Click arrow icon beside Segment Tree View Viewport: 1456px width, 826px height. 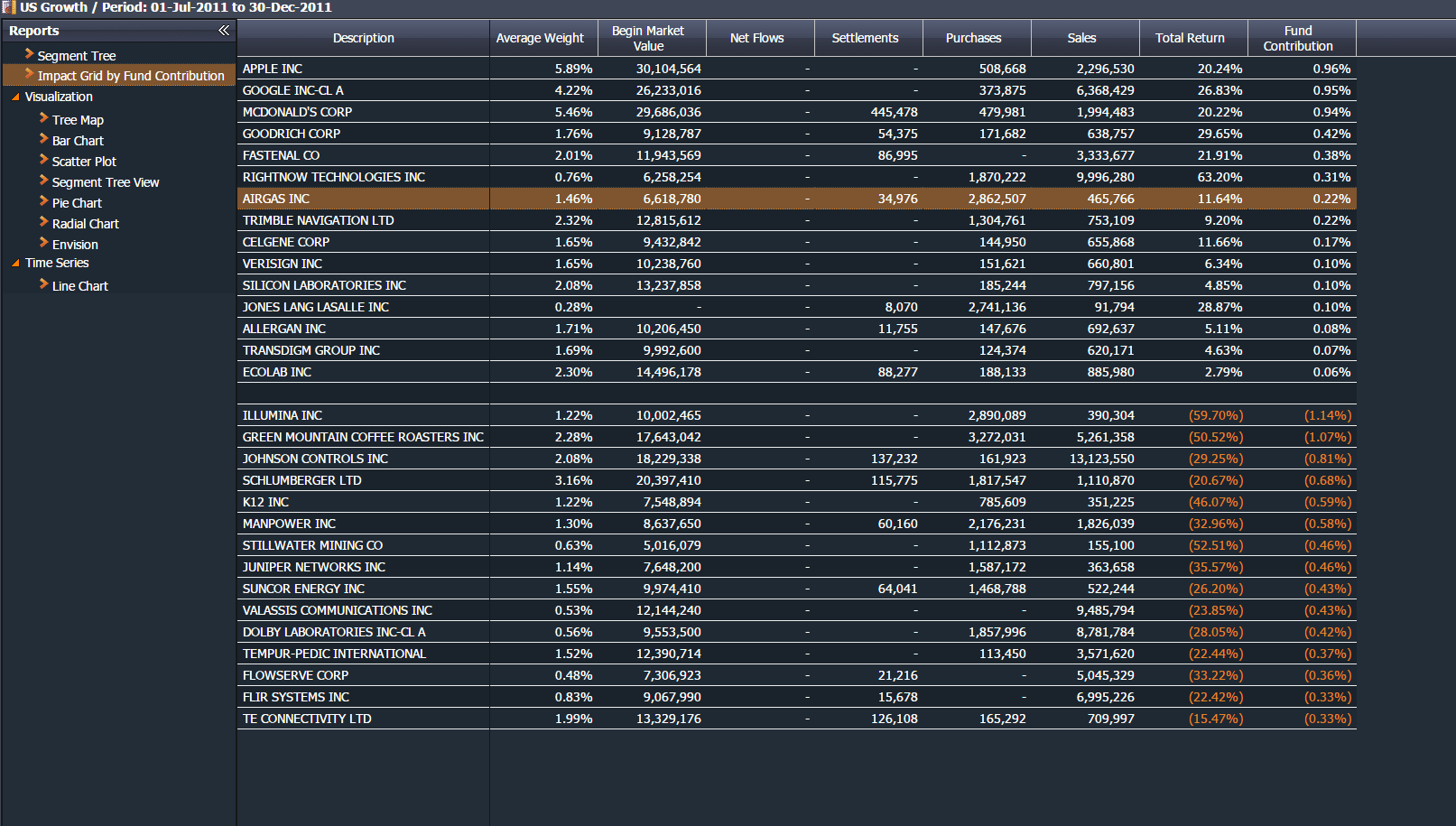[x=44, y=181]
